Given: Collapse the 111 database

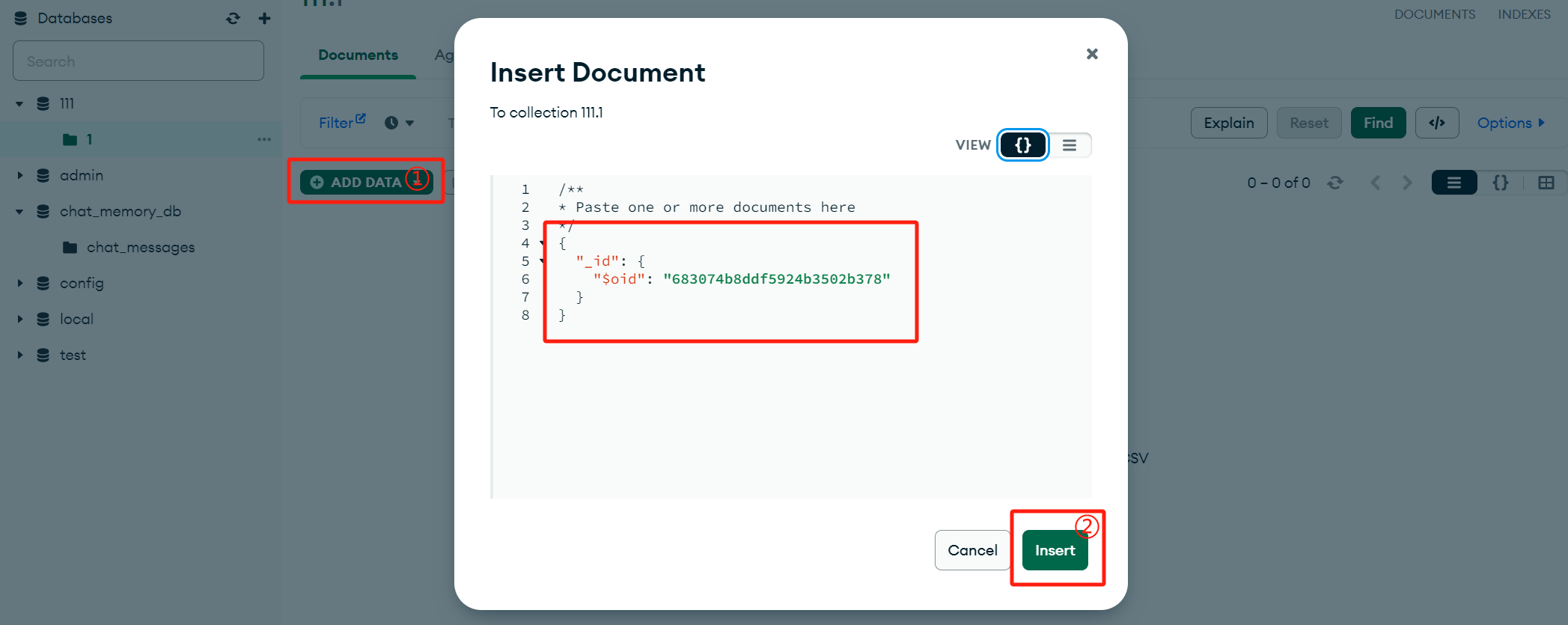Looking at the screenshot, I should [x=19, y=103].
